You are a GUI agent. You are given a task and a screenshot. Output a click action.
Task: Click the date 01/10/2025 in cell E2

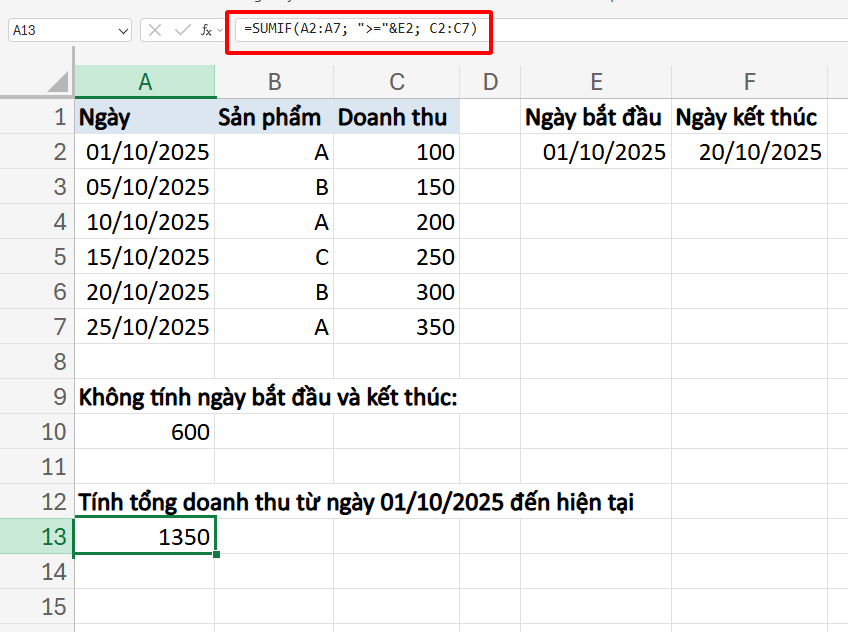coord(596,152)
